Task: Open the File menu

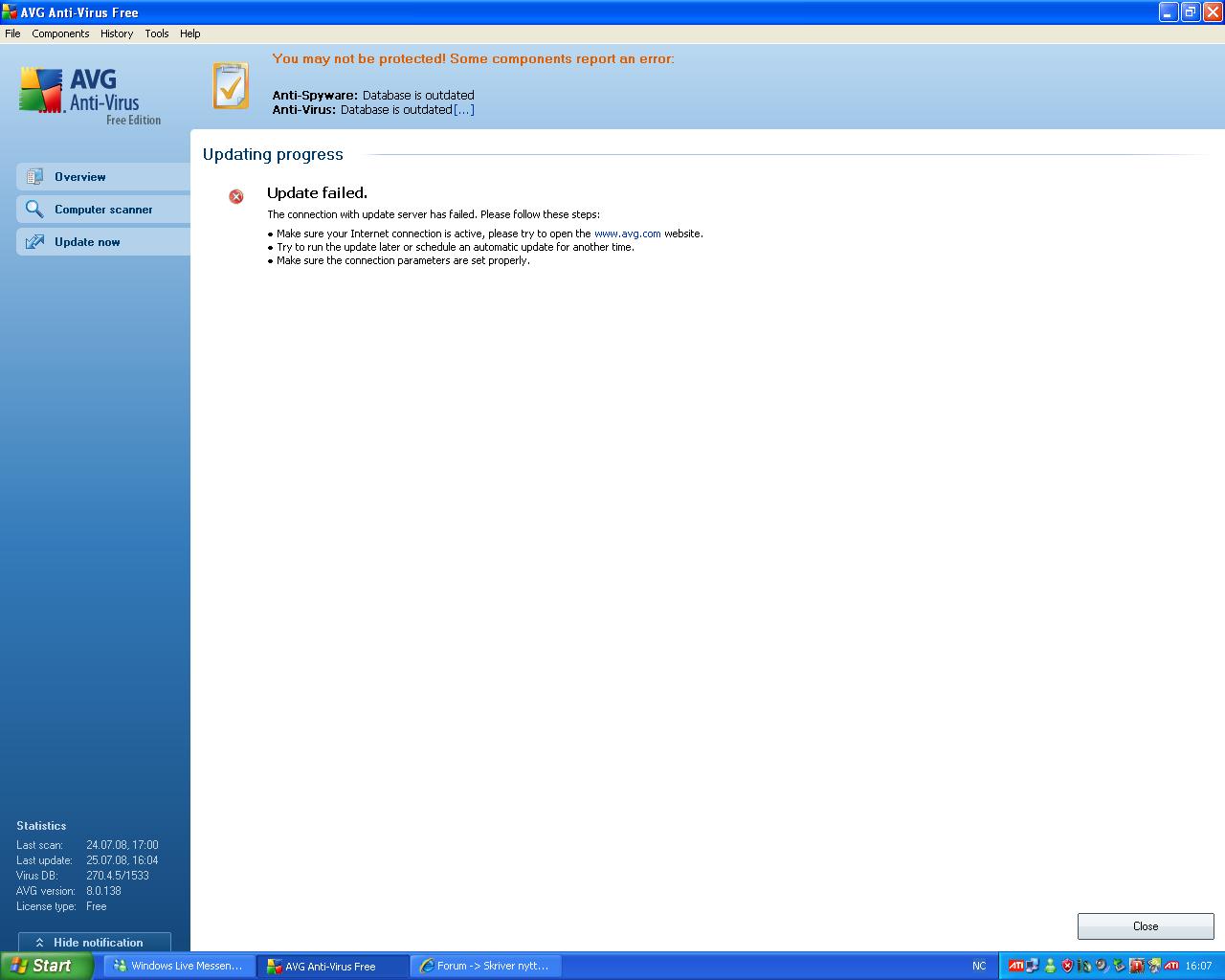Action: (x=12, y=33)
